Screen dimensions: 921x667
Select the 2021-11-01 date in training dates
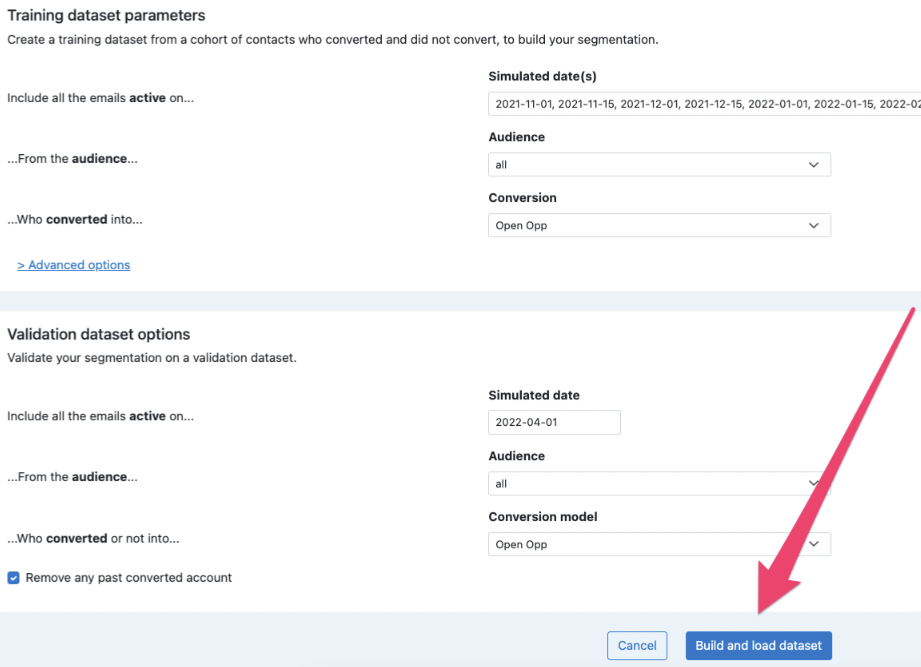click(523, 104)
